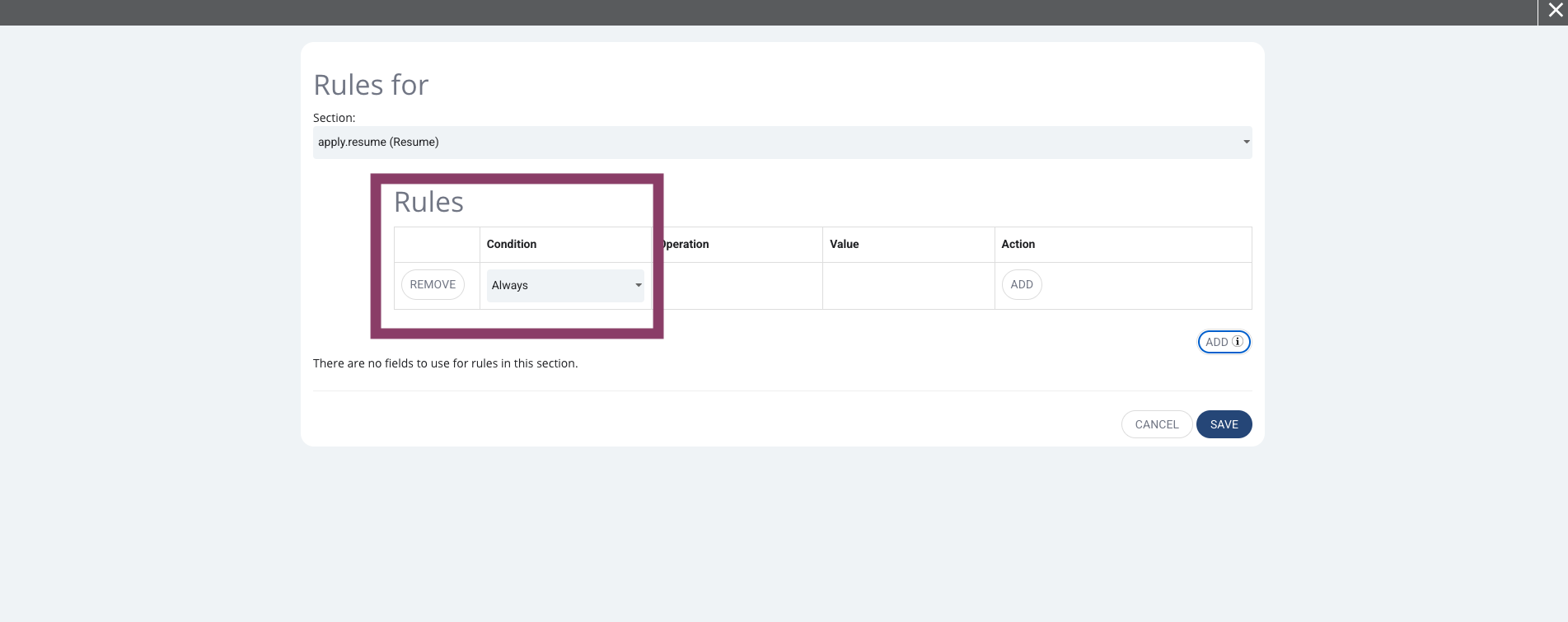The image size is (1568, 622).
Task: Click the 'There are no fields to use' message
Action: tap(445, 363)
